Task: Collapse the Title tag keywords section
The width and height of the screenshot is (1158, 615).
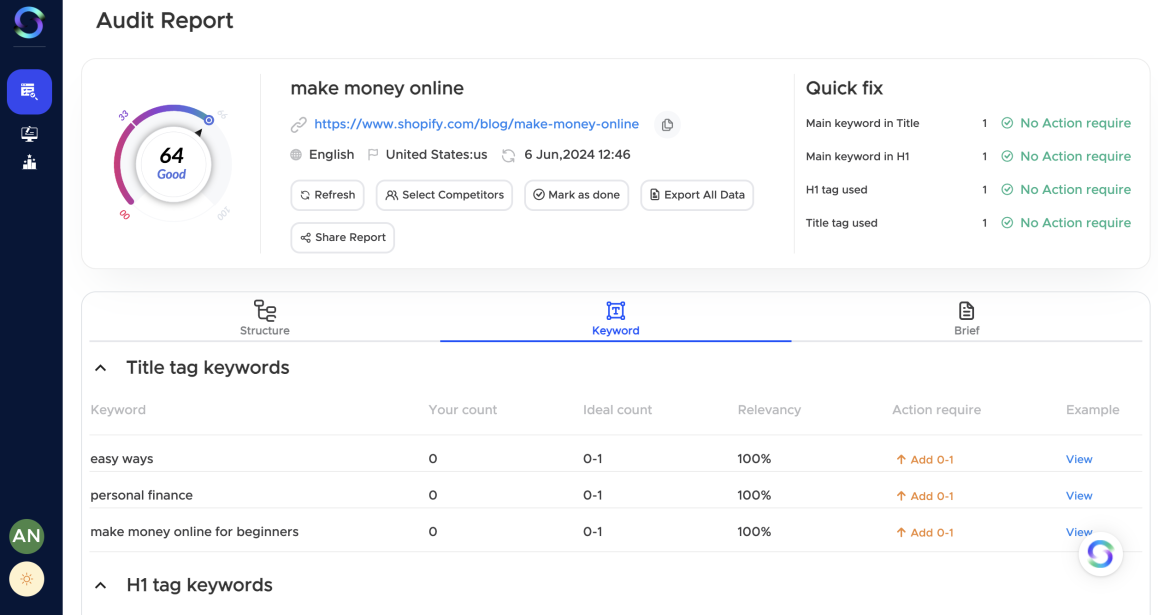Action: pos(100,368)
